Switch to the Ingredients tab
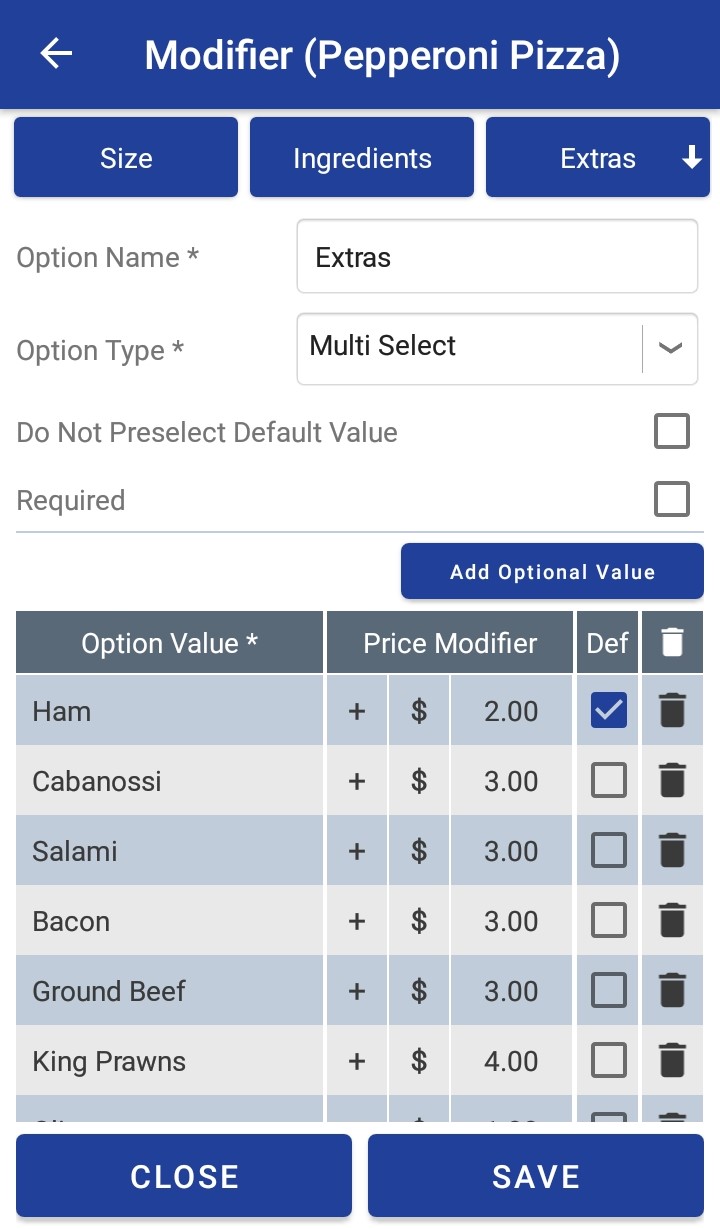The height and width of the screenshot is (1229, 720). point(362,158)
